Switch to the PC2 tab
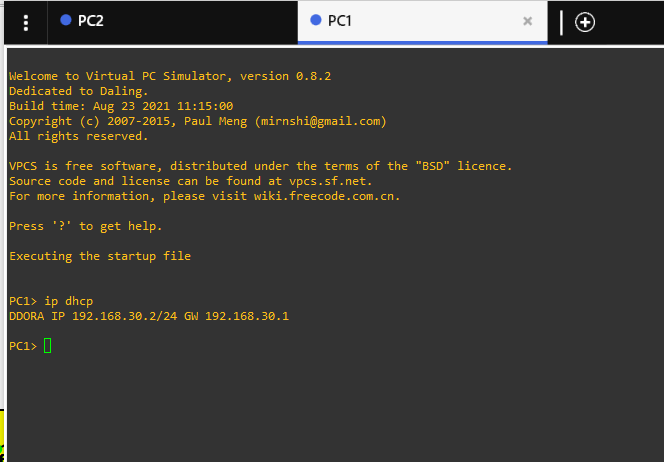 pos(172,22)
